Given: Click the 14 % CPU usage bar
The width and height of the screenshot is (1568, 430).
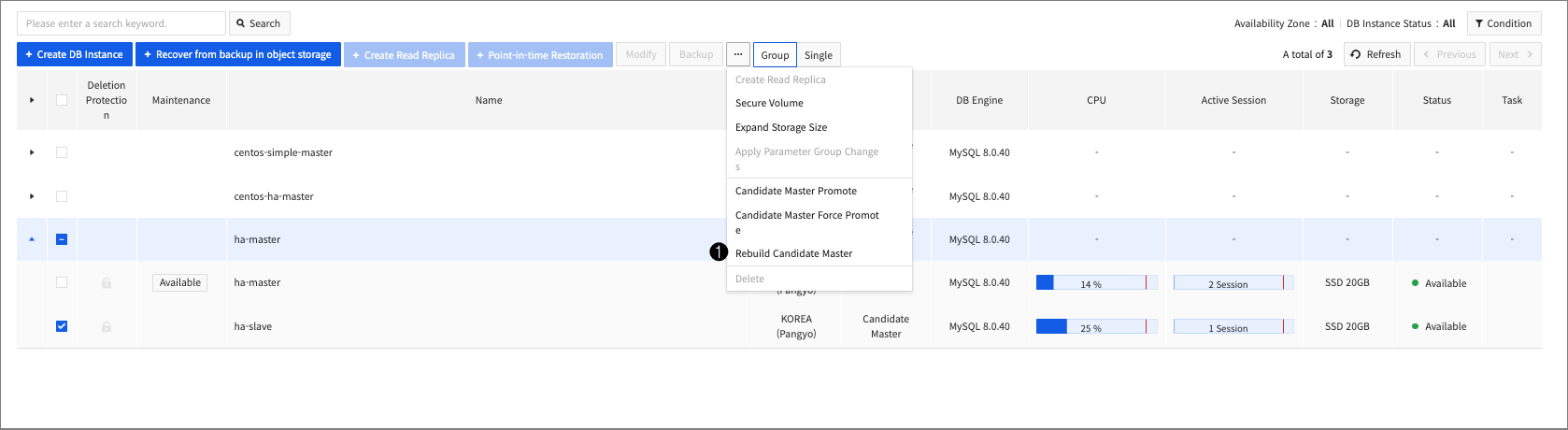Looking at the screenshot, I should [1096, 283].
